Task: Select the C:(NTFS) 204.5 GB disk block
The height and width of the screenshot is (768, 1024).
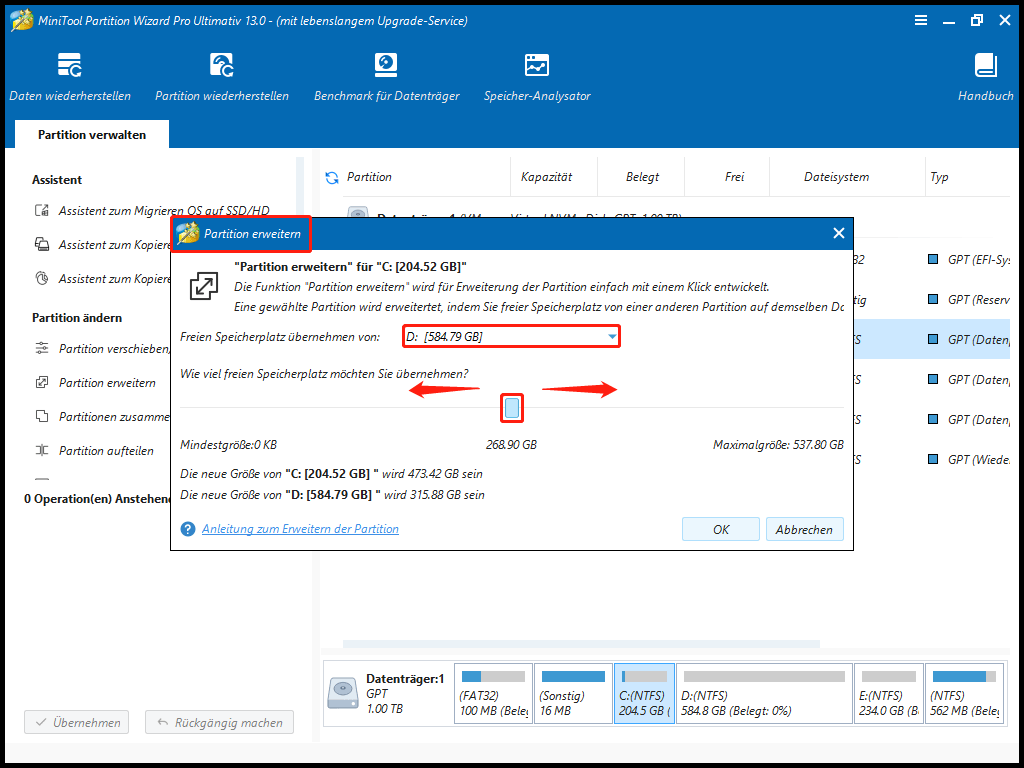Action: click(x=645, y=694)
